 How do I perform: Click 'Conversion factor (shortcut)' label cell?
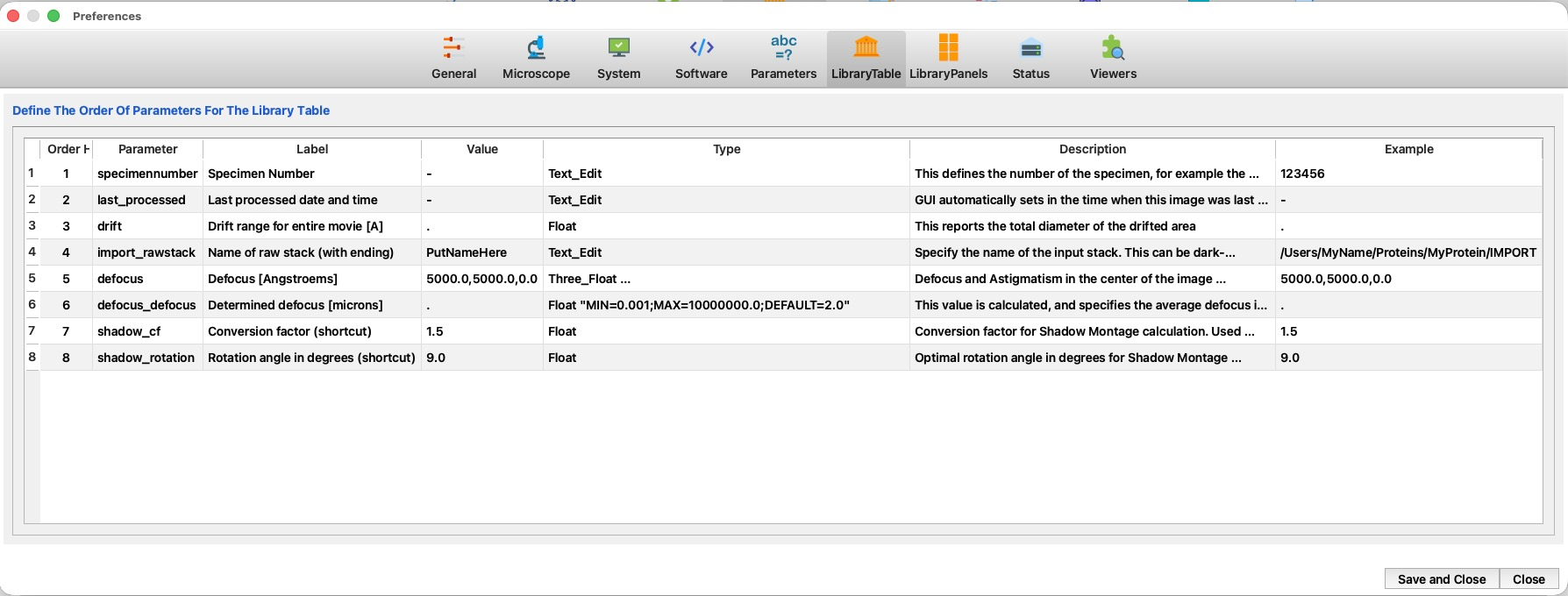312,331
